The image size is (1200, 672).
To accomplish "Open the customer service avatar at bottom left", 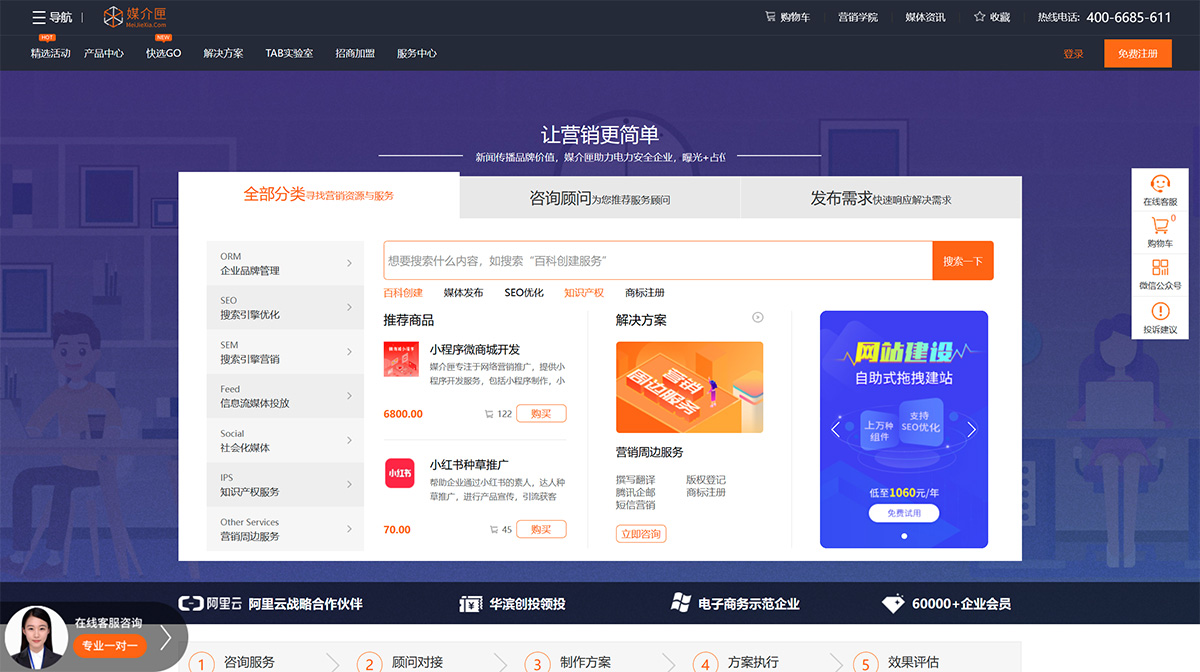I will point(35,636).
